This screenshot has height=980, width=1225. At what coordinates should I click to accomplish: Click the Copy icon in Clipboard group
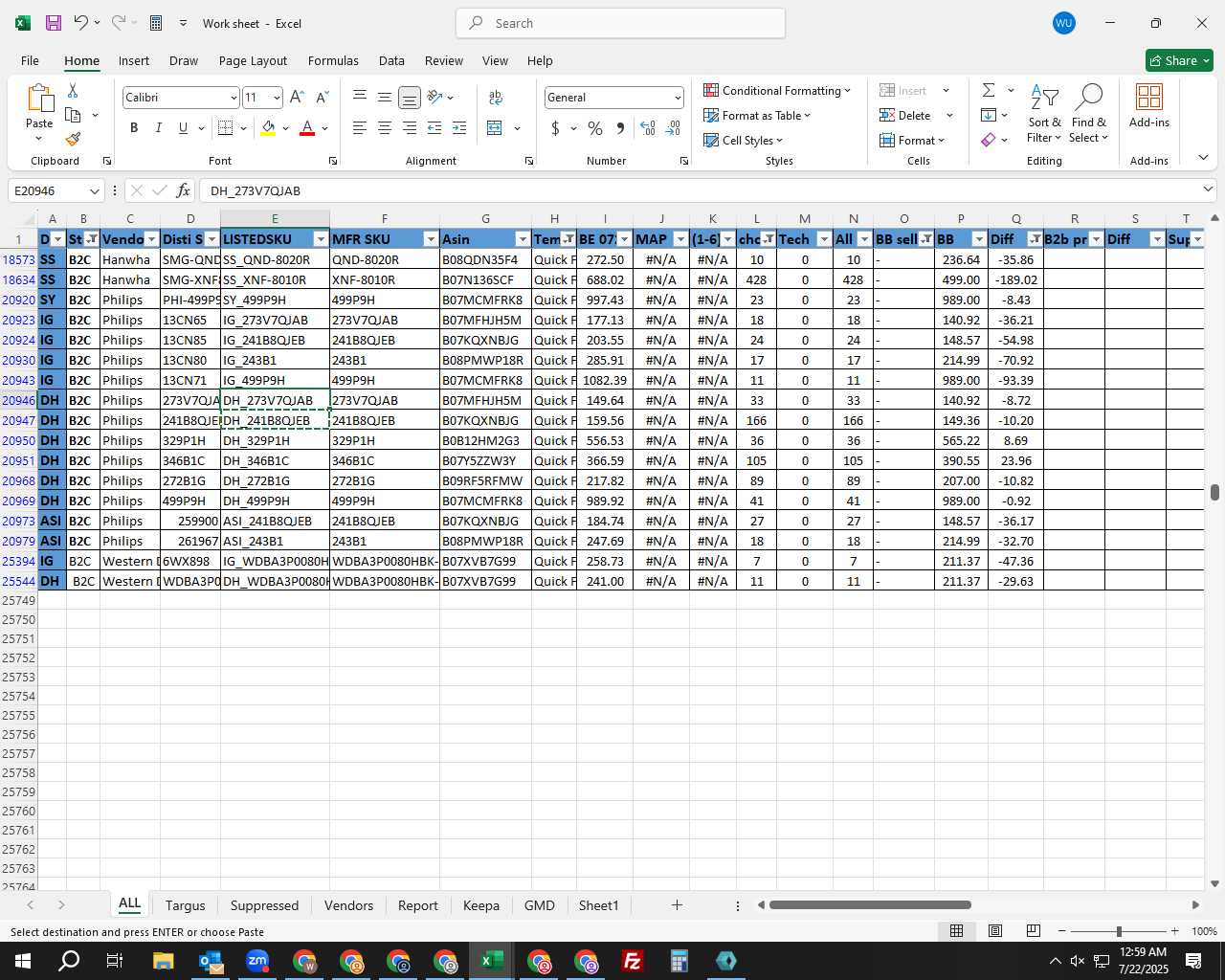(73, 115)
